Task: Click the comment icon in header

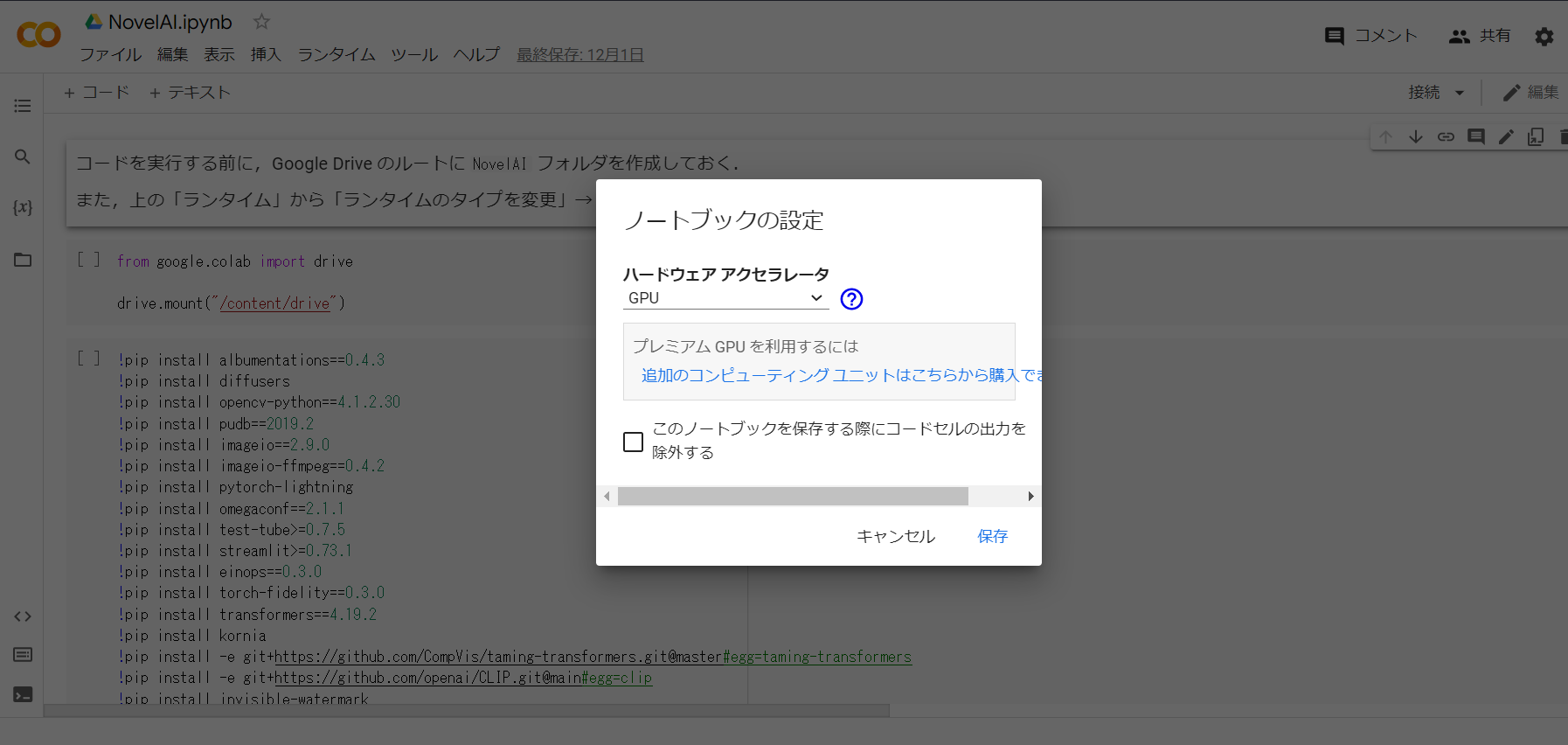Action: [x=1335, y=36]
